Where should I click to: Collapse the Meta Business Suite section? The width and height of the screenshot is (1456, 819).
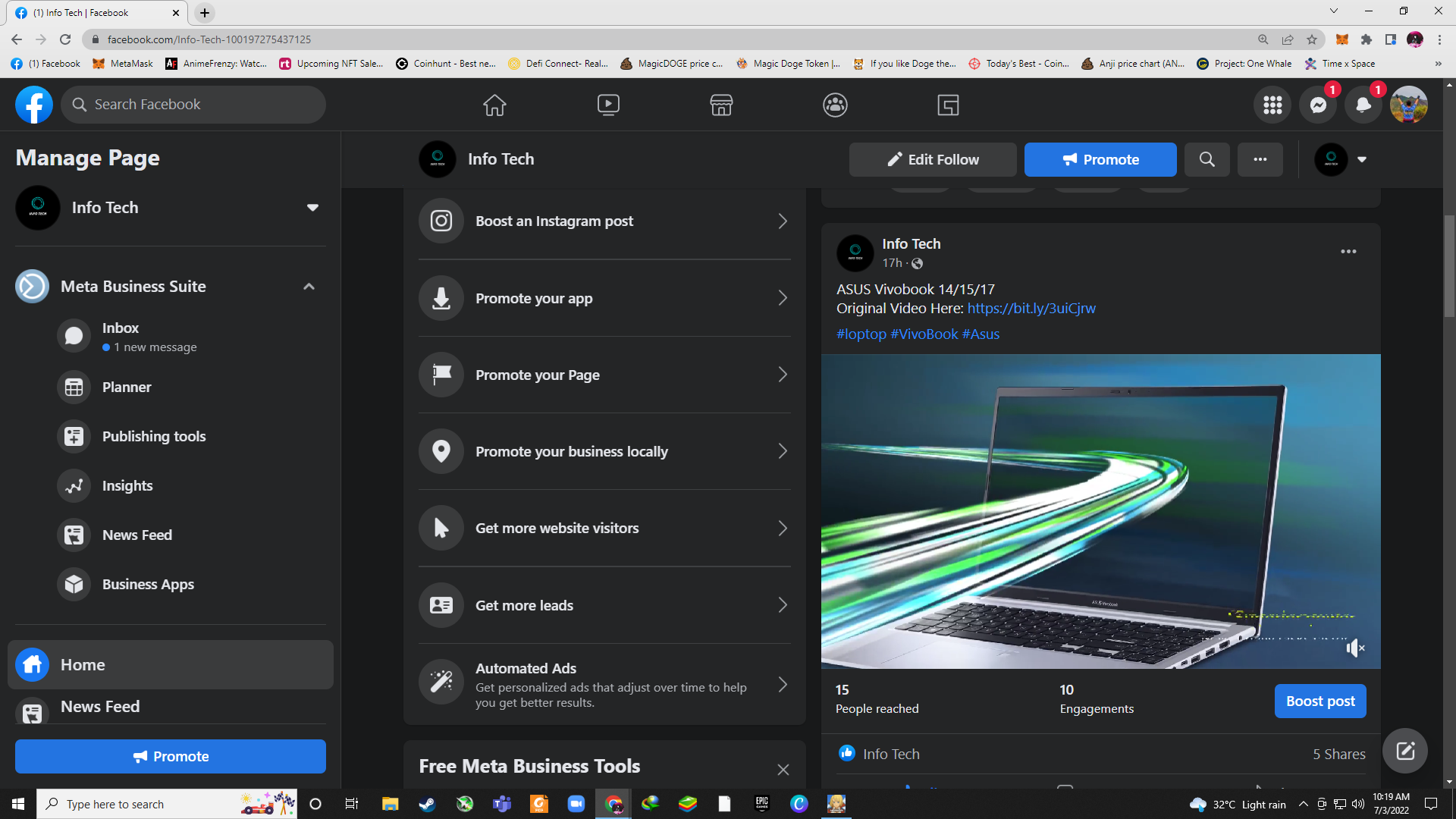tap(309, 287)
